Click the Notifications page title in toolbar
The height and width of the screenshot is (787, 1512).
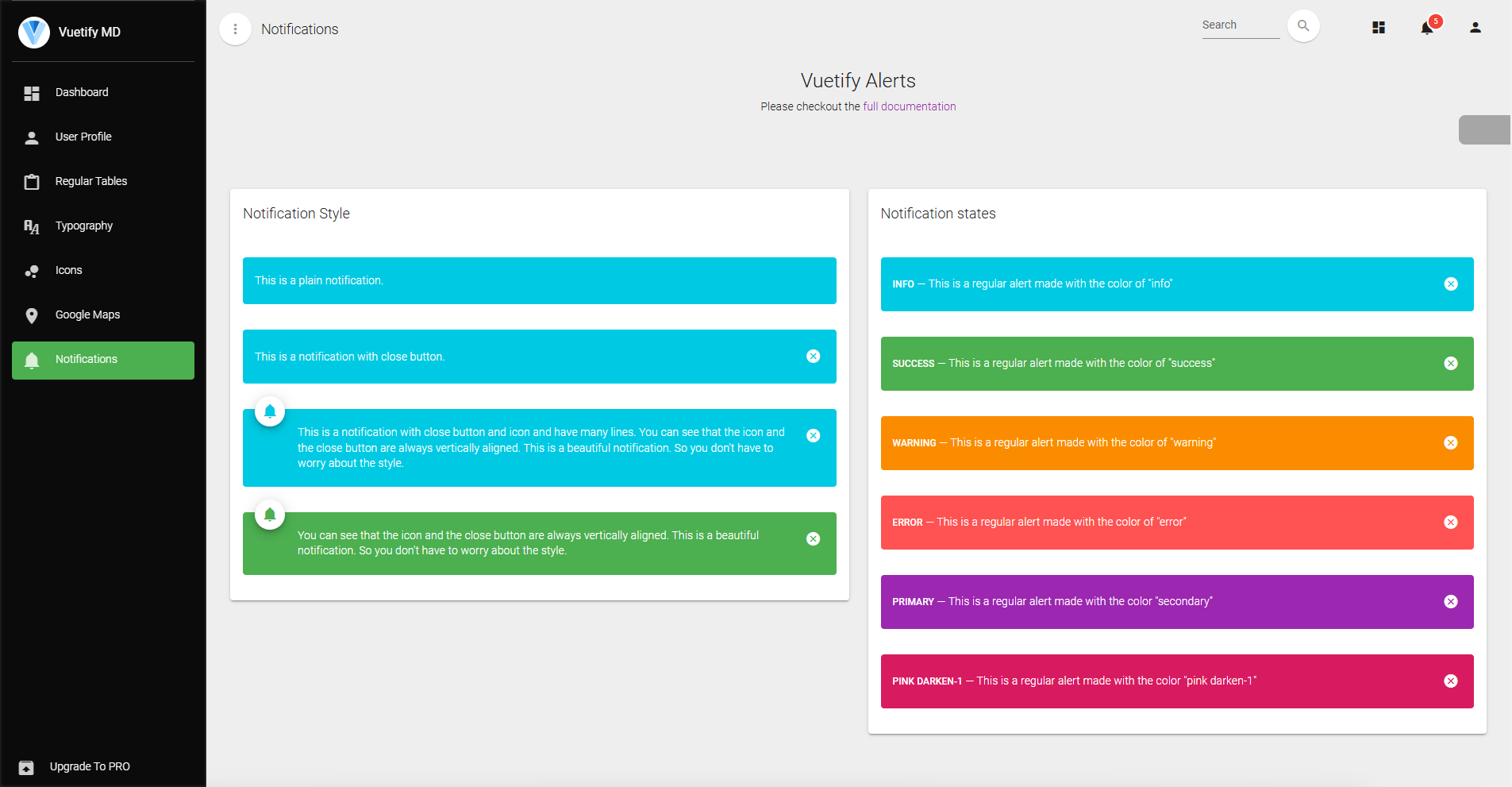tap(300, 29)
